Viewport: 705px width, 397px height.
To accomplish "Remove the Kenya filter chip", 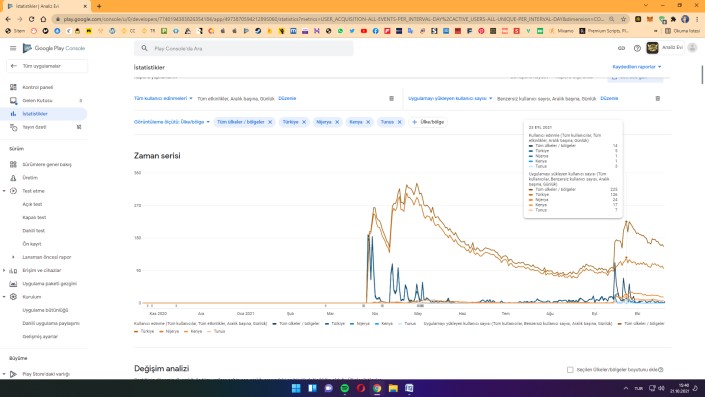I will point(368,122).
